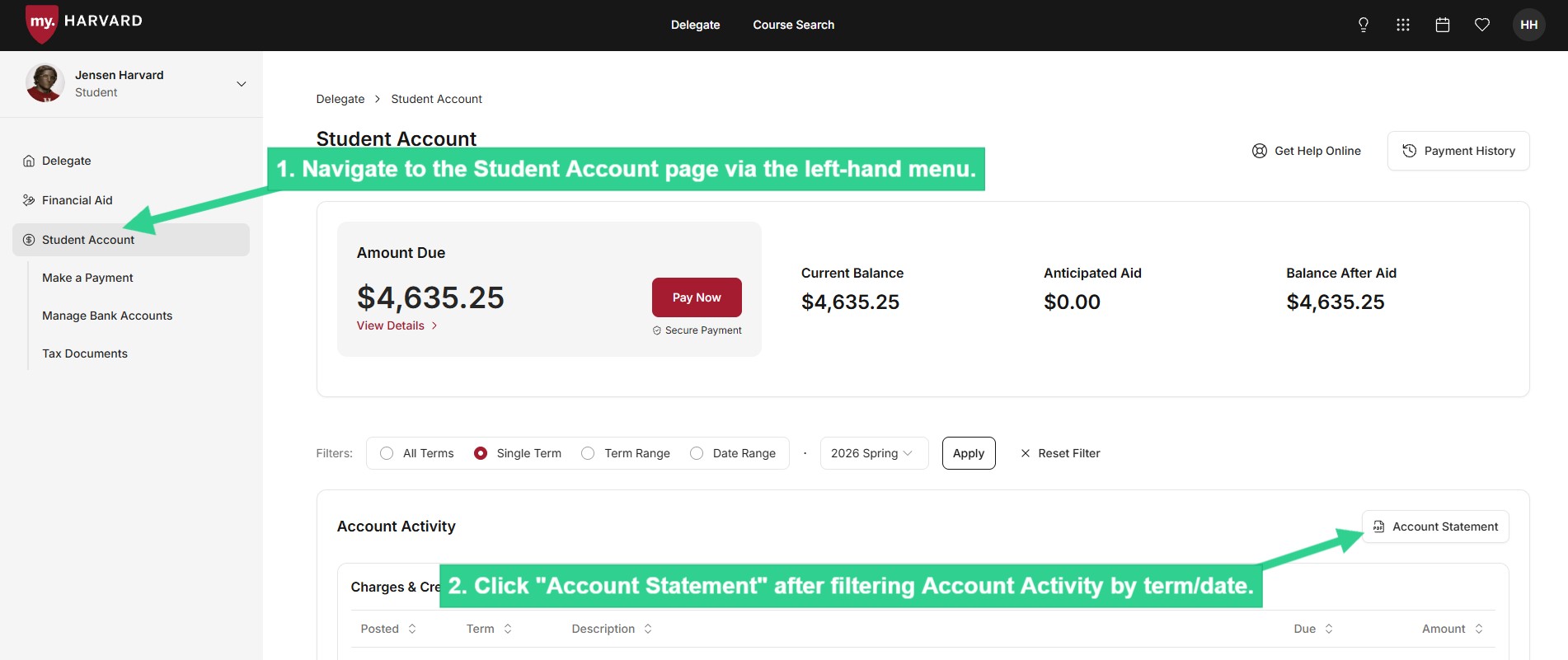Expand the Jensen Harvard student switcher chevron
Image resolution: width=1568 pixels, height=660 pixels.
pos(242,84)
